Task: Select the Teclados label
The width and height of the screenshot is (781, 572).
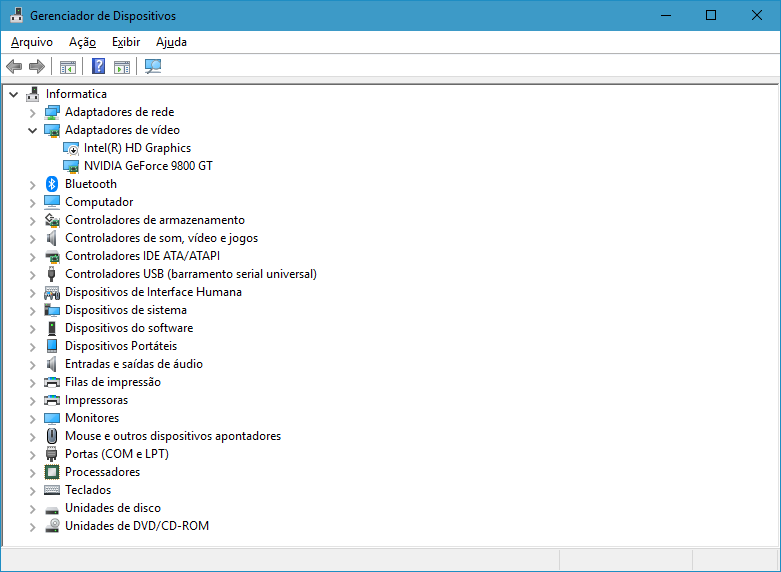Action: (88, 490)
